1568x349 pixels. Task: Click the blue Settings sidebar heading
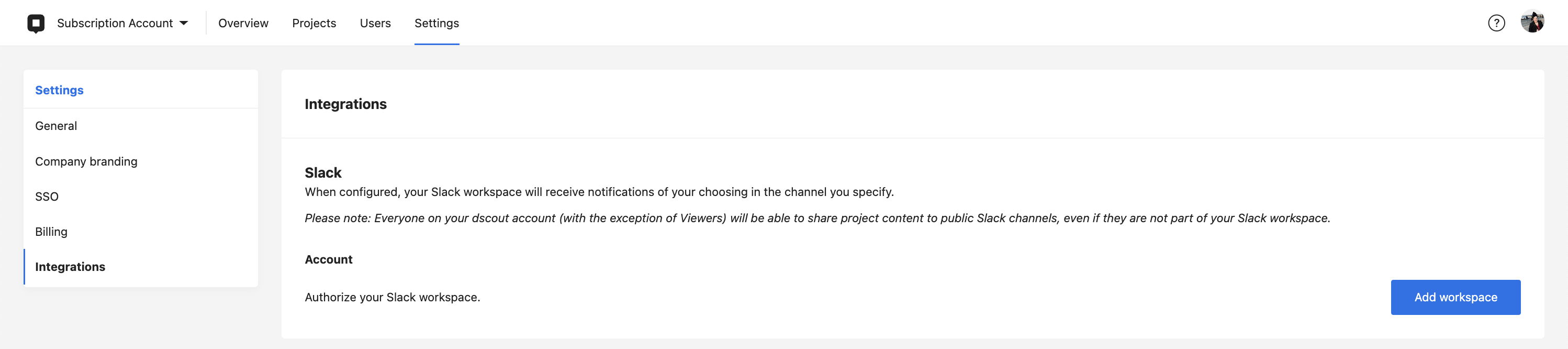(59, 90)
